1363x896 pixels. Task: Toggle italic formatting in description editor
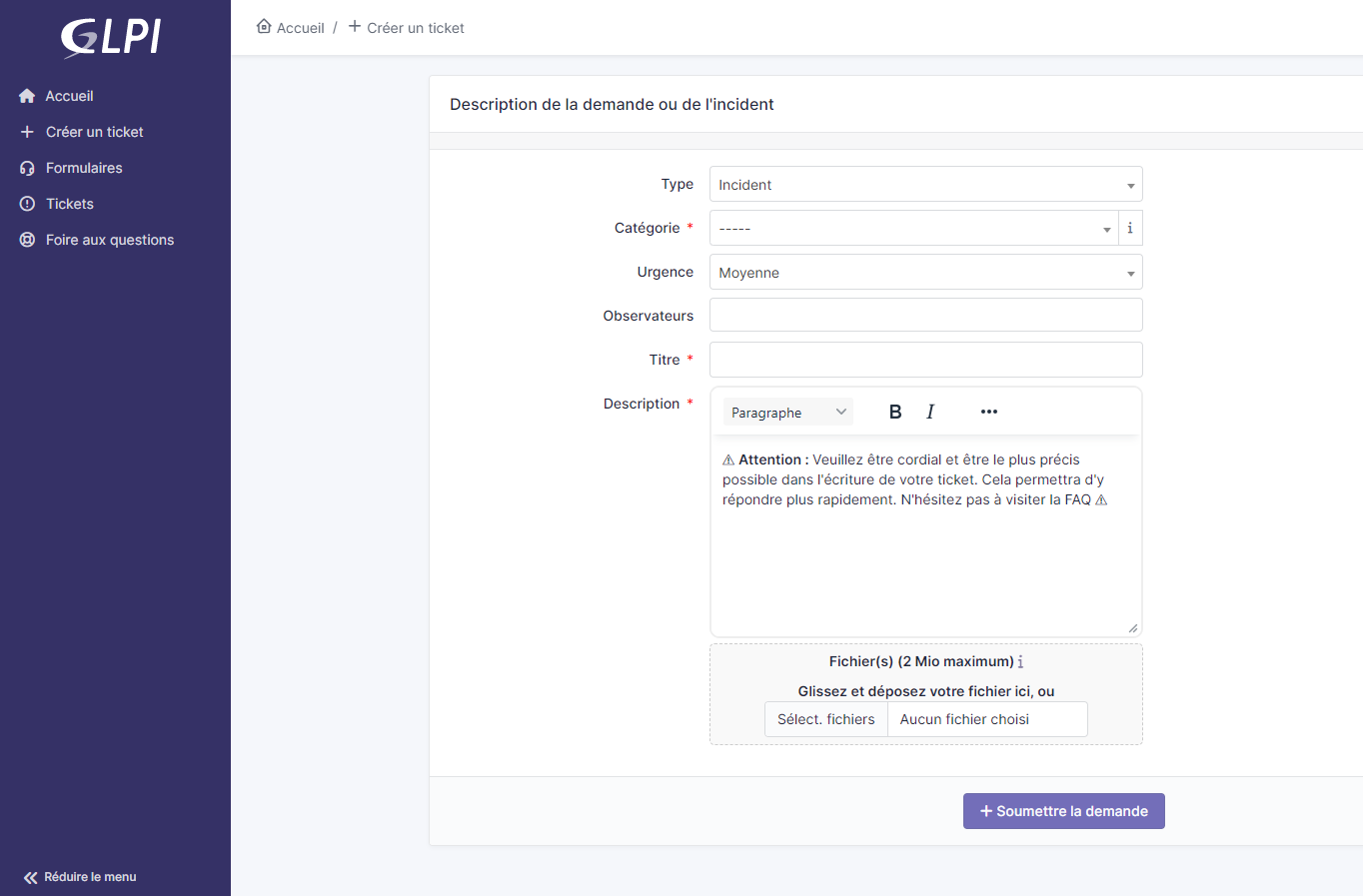[930, 412]
